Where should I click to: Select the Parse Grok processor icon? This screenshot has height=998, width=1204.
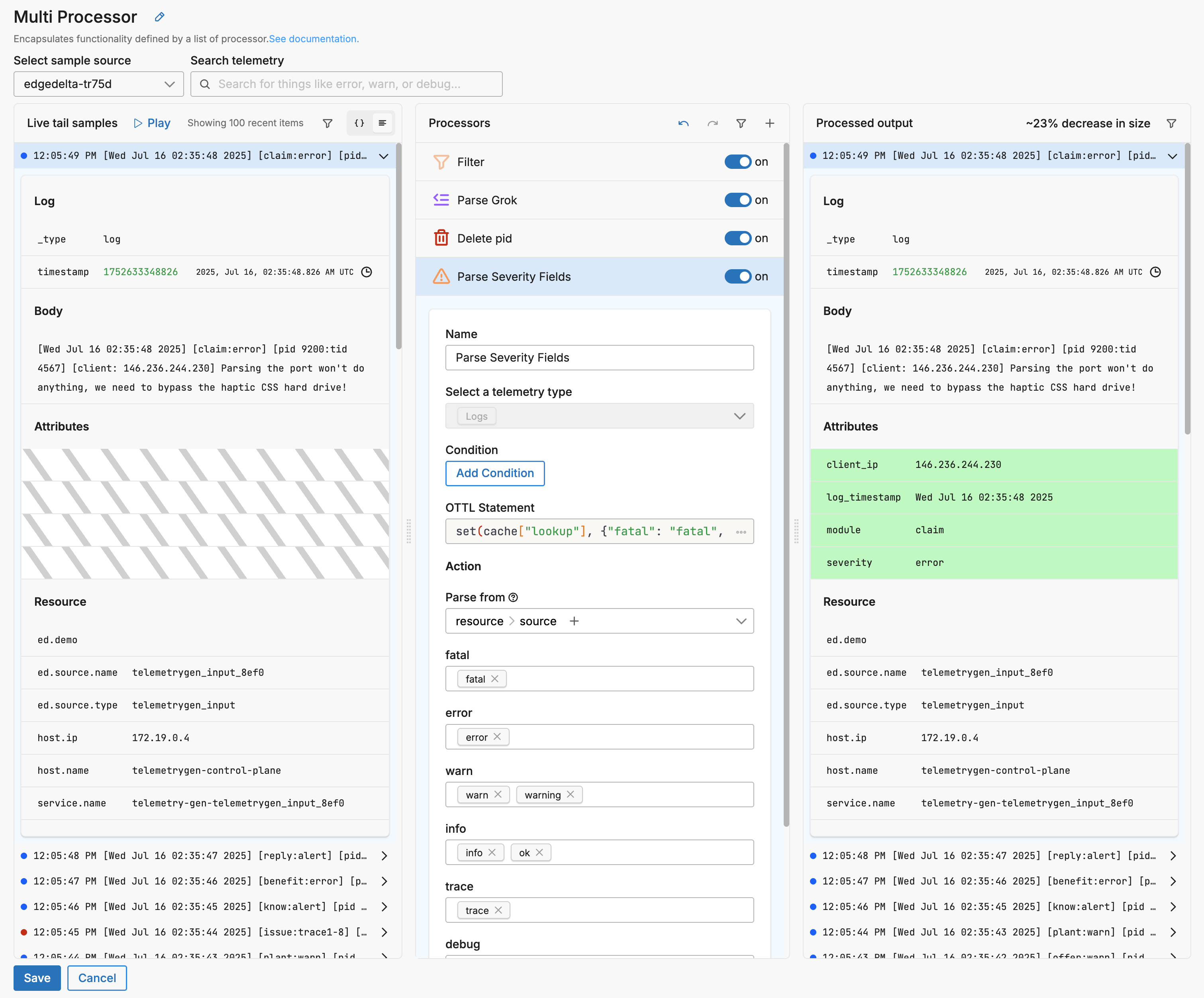point(441,200)
